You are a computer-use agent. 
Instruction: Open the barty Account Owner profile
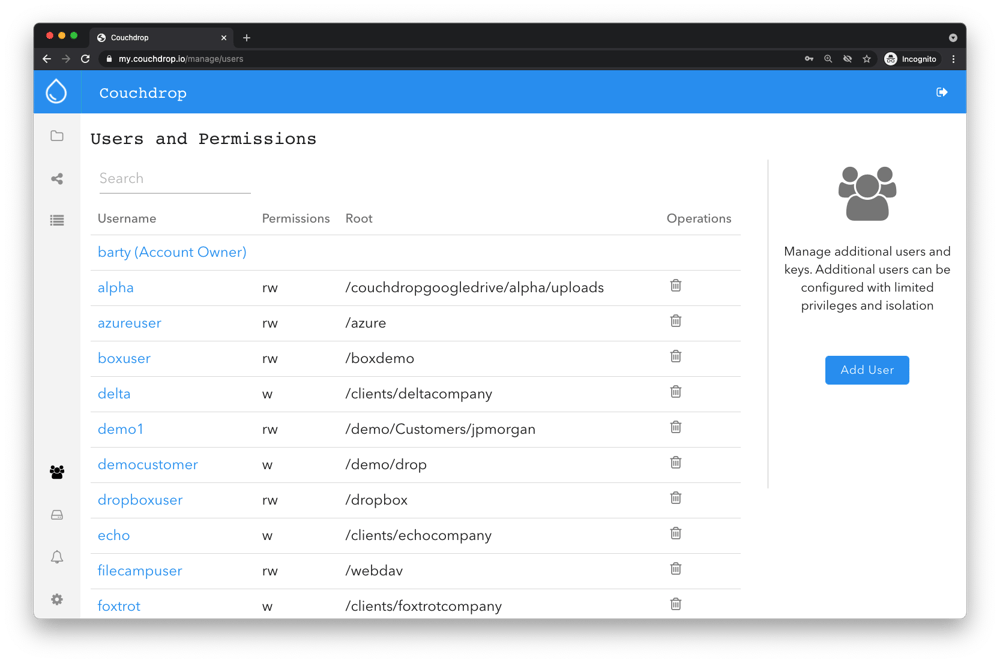[x=171, y=252]
